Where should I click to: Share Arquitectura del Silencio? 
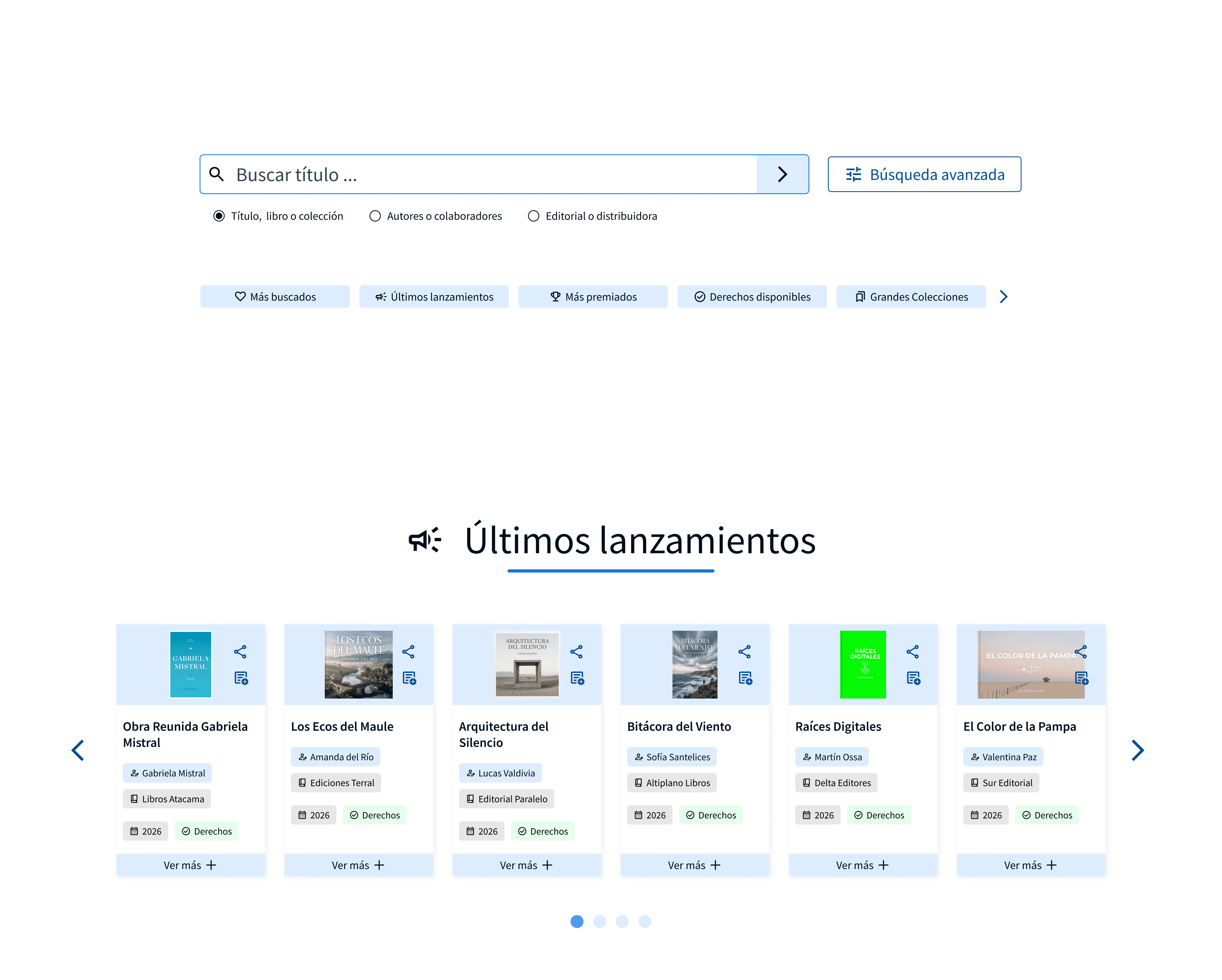(576, 651)
